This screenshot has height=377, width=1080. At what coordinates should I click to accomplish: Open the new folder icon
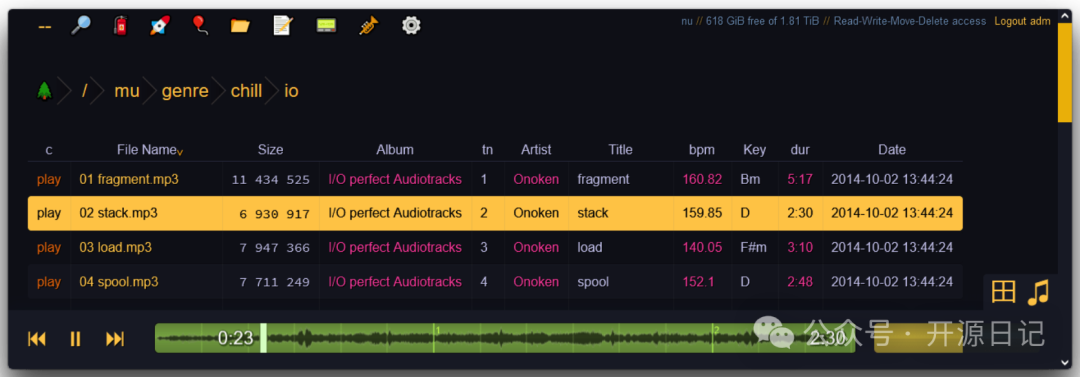click(240, 26)
